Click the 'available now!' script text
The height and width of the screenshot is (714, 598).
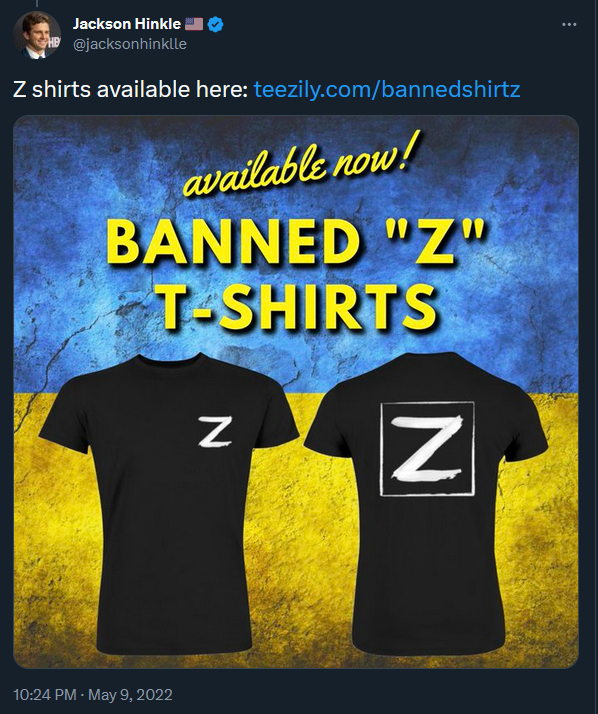301,166
